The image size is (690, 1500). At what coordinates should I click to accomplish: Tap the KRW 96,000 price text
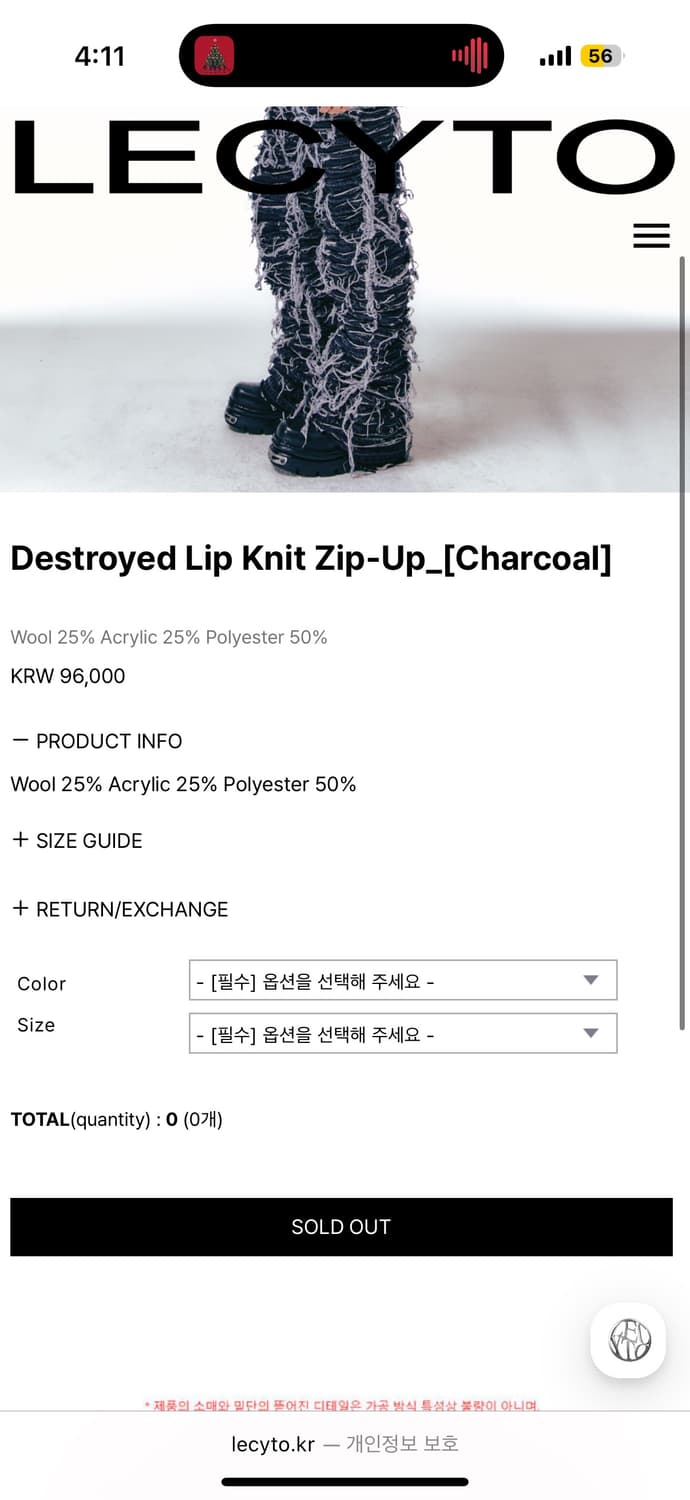click(x=68, y=676)
